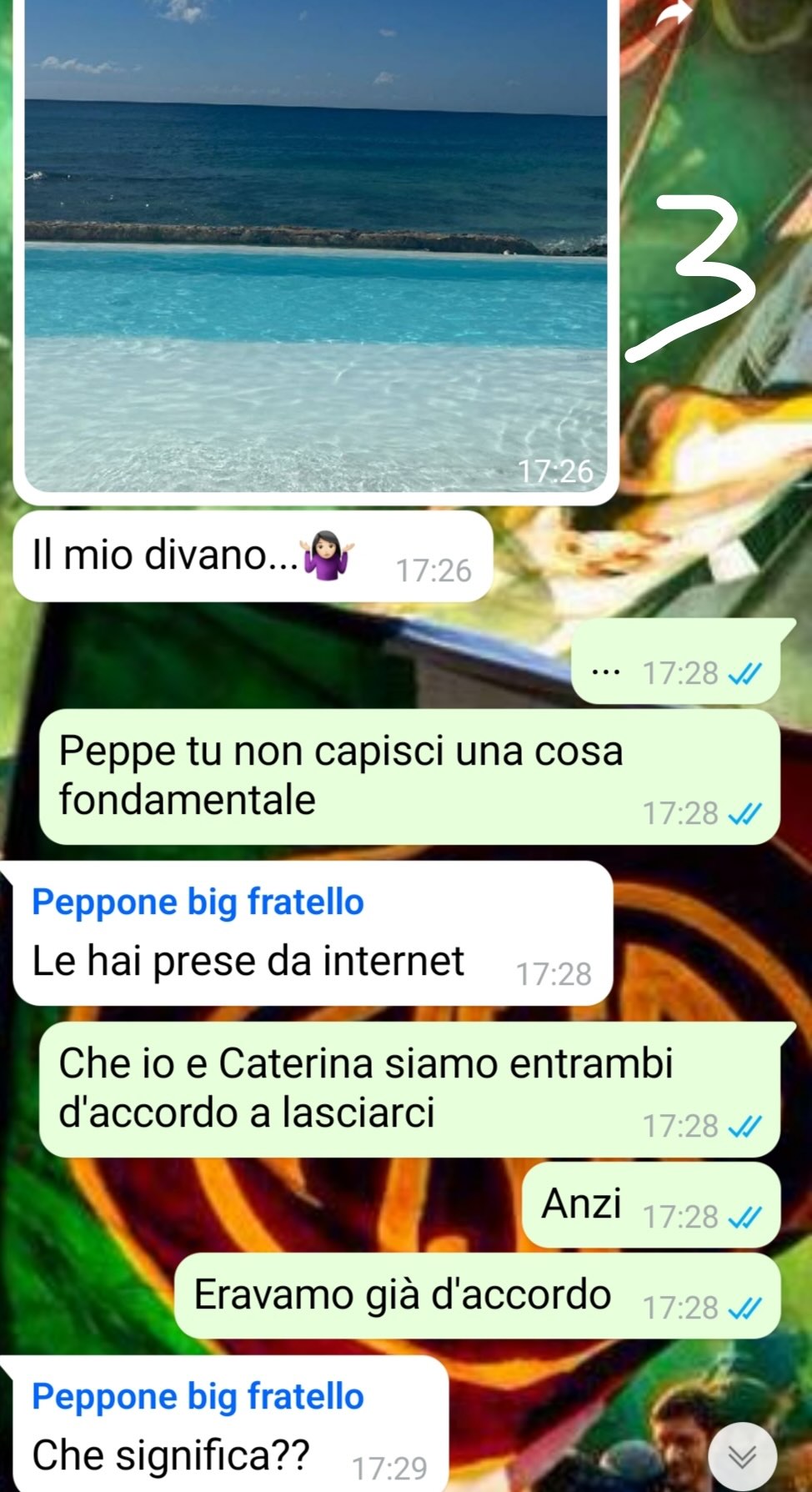Select 'Peppe tu non capisci una cosa' message
The image size is (812, 1492).
(x=409, y=776)
